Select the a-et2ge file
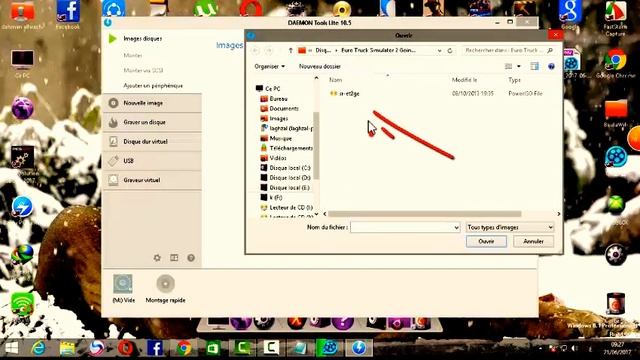 pos(345,93)
